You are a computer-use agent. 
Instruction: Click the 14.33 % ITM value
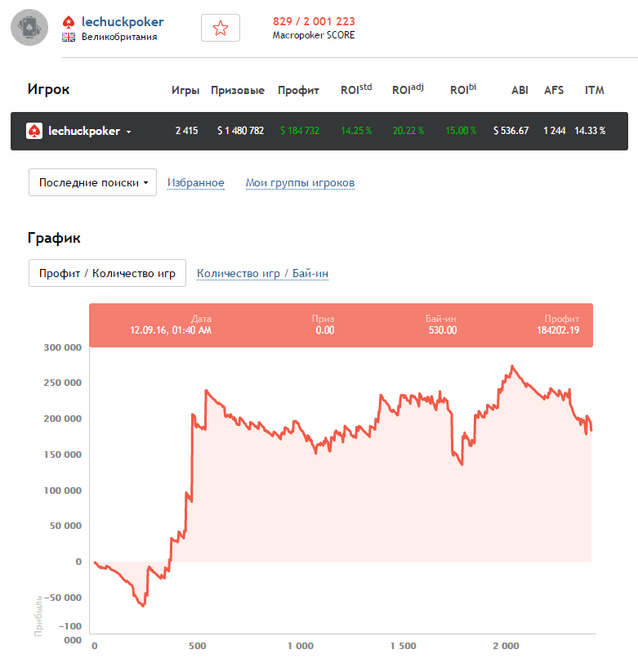[590, 131]
